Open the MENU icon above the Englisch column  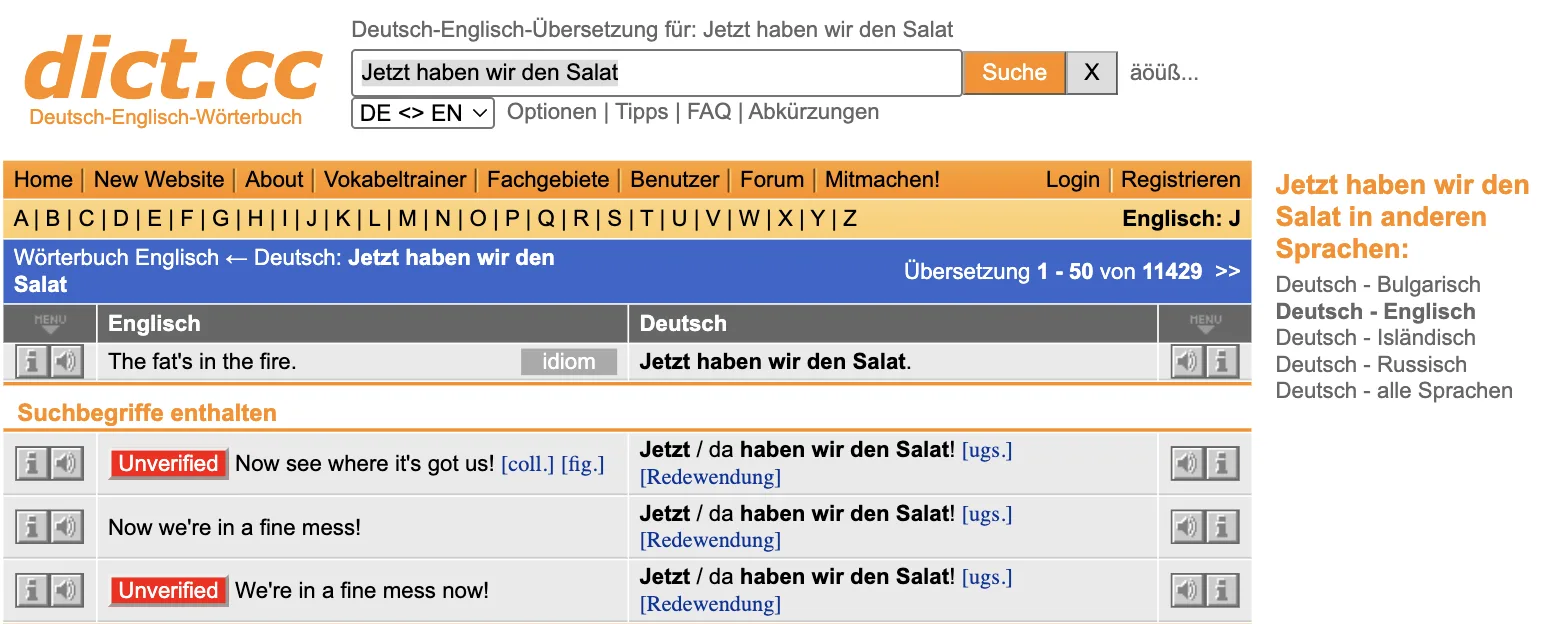[50, 323]
